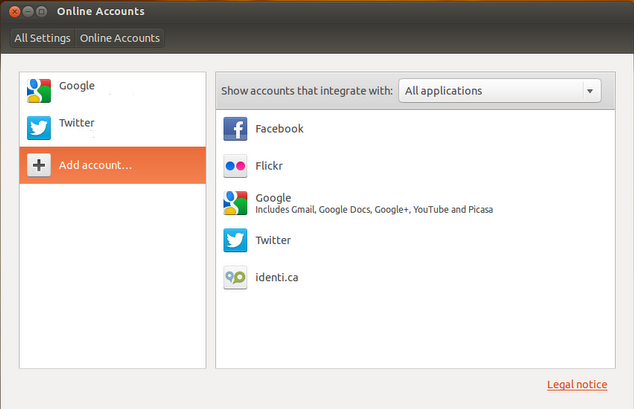Click the Includes Gmail, Google Docs description text
This screenshot has height=409, width=634.
point(374,210)
